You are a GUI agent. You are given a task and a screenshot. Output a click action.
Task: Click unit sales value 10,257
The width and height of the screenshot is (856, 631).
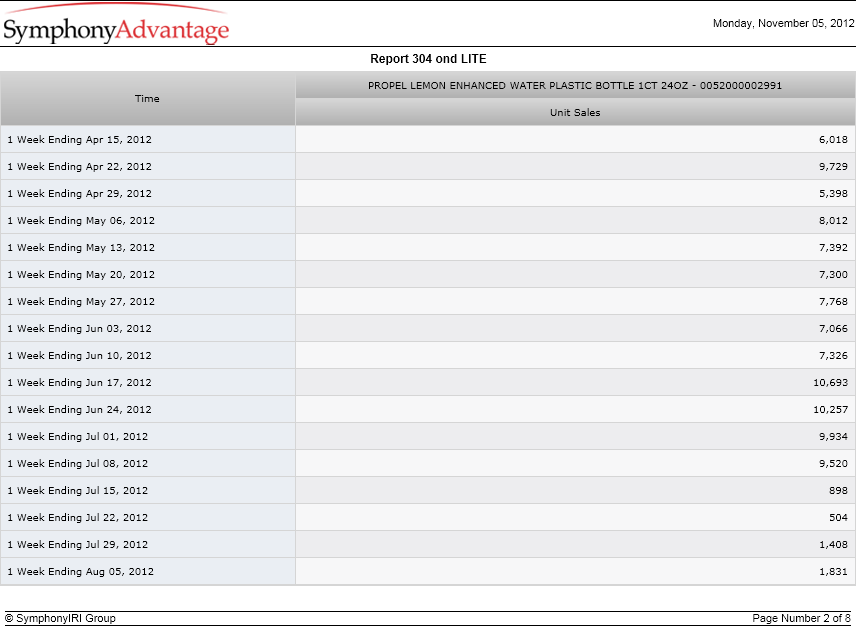[830, 410]
